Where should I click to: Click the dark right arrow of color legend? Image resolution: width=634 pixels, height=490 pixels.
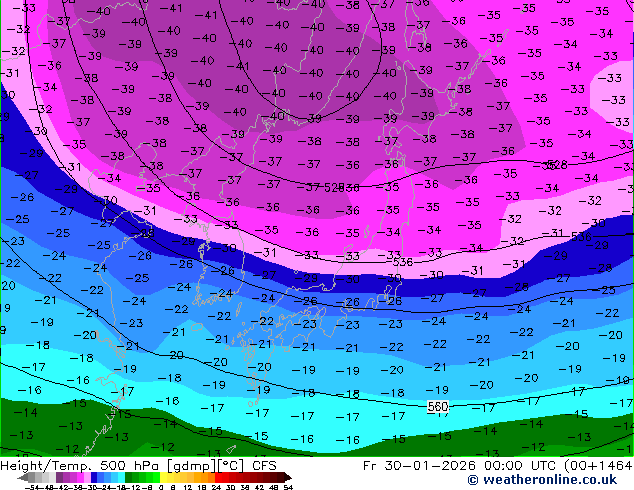pos(287,477)
